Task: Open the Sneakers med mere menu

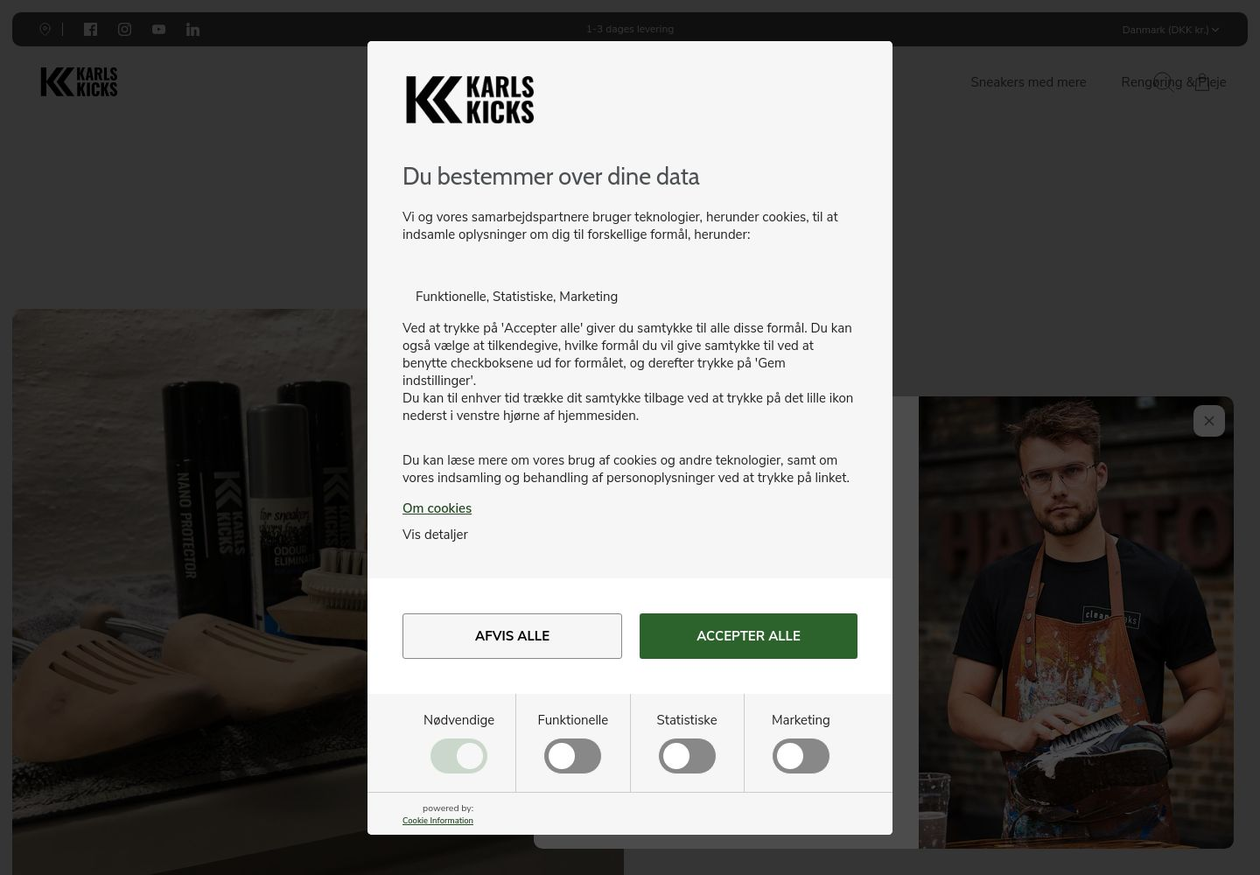Action: pyautogui.click(x=1028, y=82)
